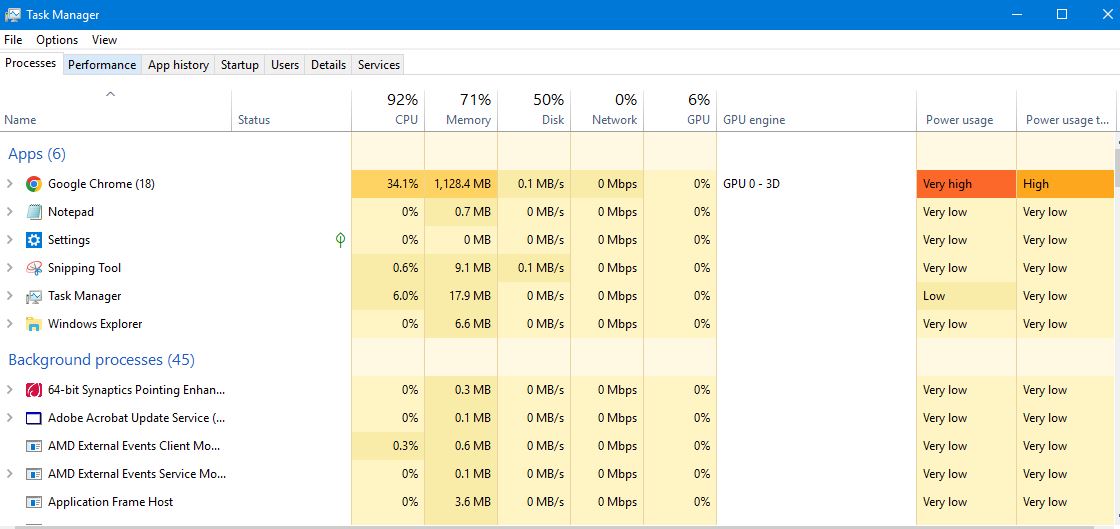Expand the Adobe Acrobat Update Service row
The width and height of the screenshot is (1120, 529).
(x=10, y=418)
